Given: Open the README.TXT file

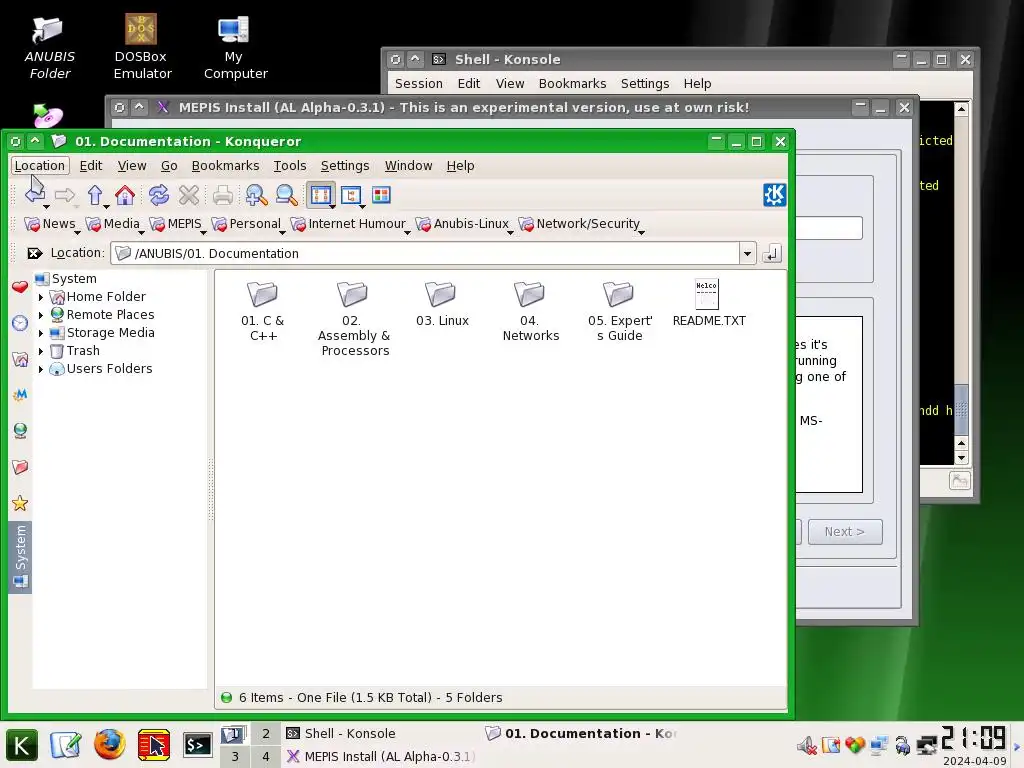Looking at the screenshot, I should [709, 303].
